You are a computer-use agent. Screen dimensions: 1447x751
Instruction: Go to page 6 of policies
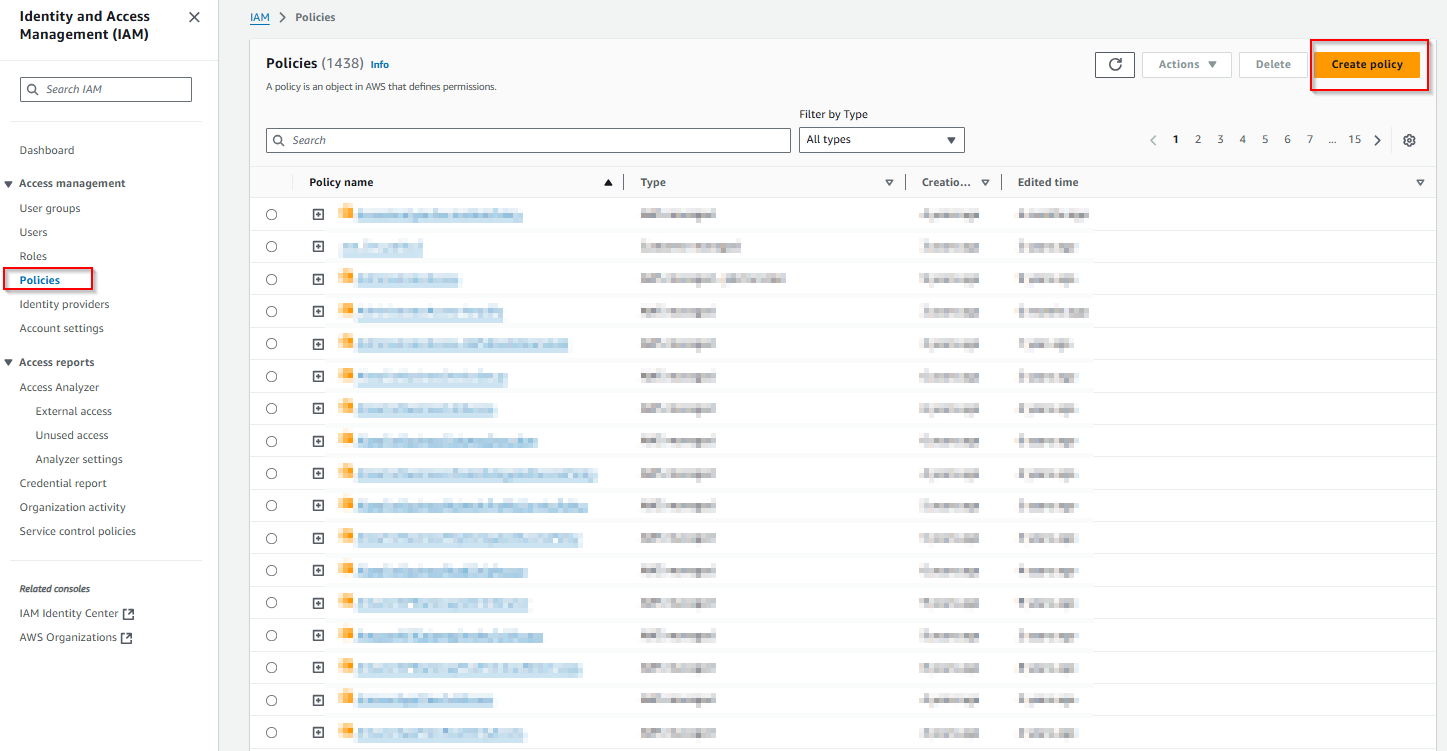pos(1287,140)
